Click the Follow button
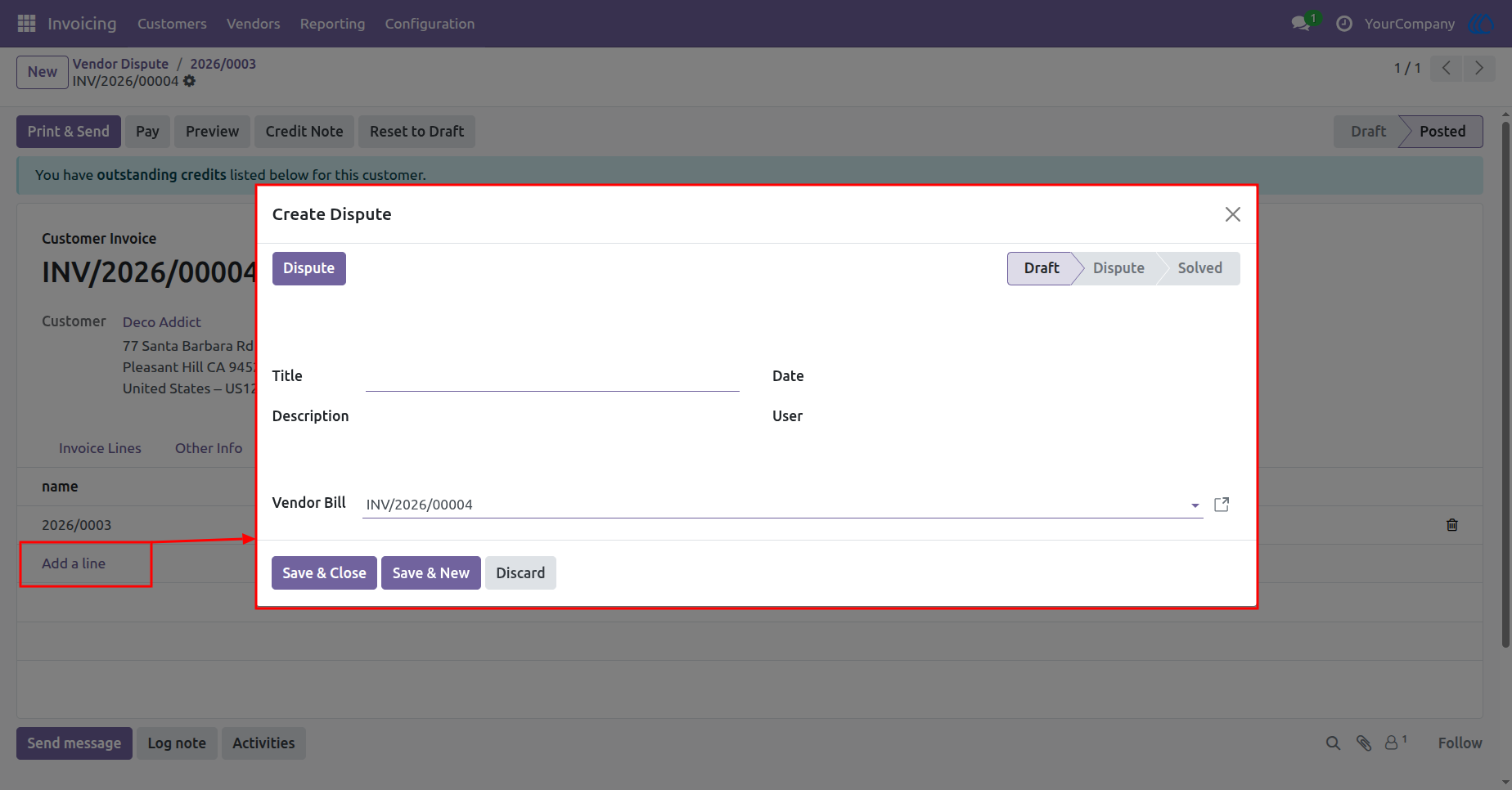Image resolution: width=1512 pixels, height=790 pixels. pyautogui.click(x=1460, y=743)
